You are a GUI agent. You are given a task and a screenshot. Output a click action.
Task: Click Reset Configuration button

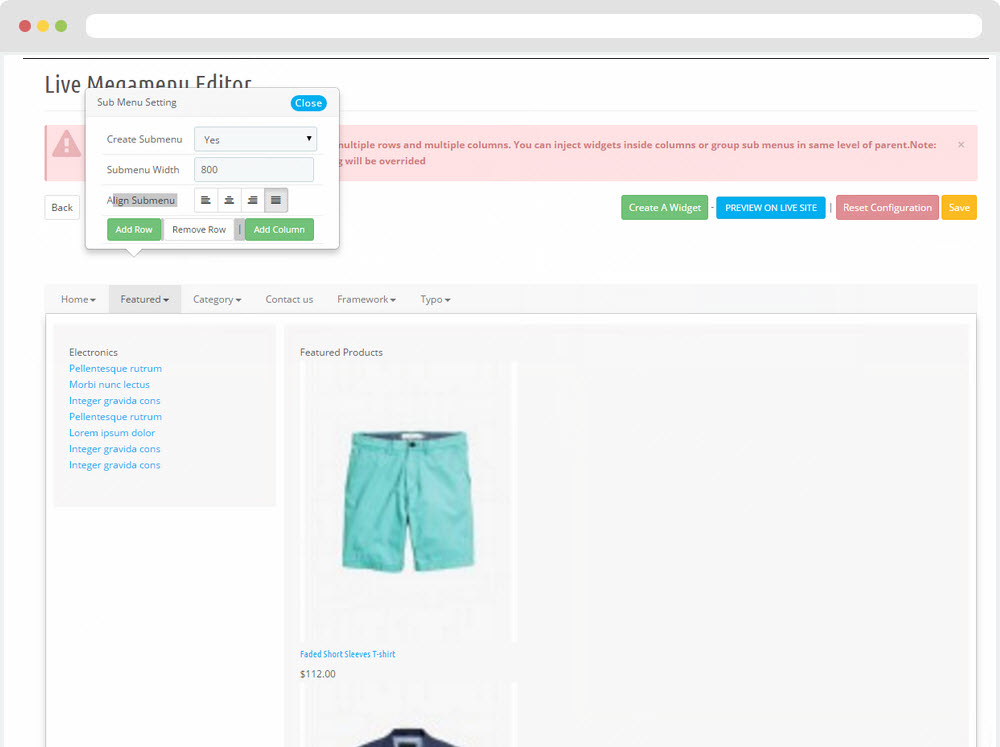point(887,207)
